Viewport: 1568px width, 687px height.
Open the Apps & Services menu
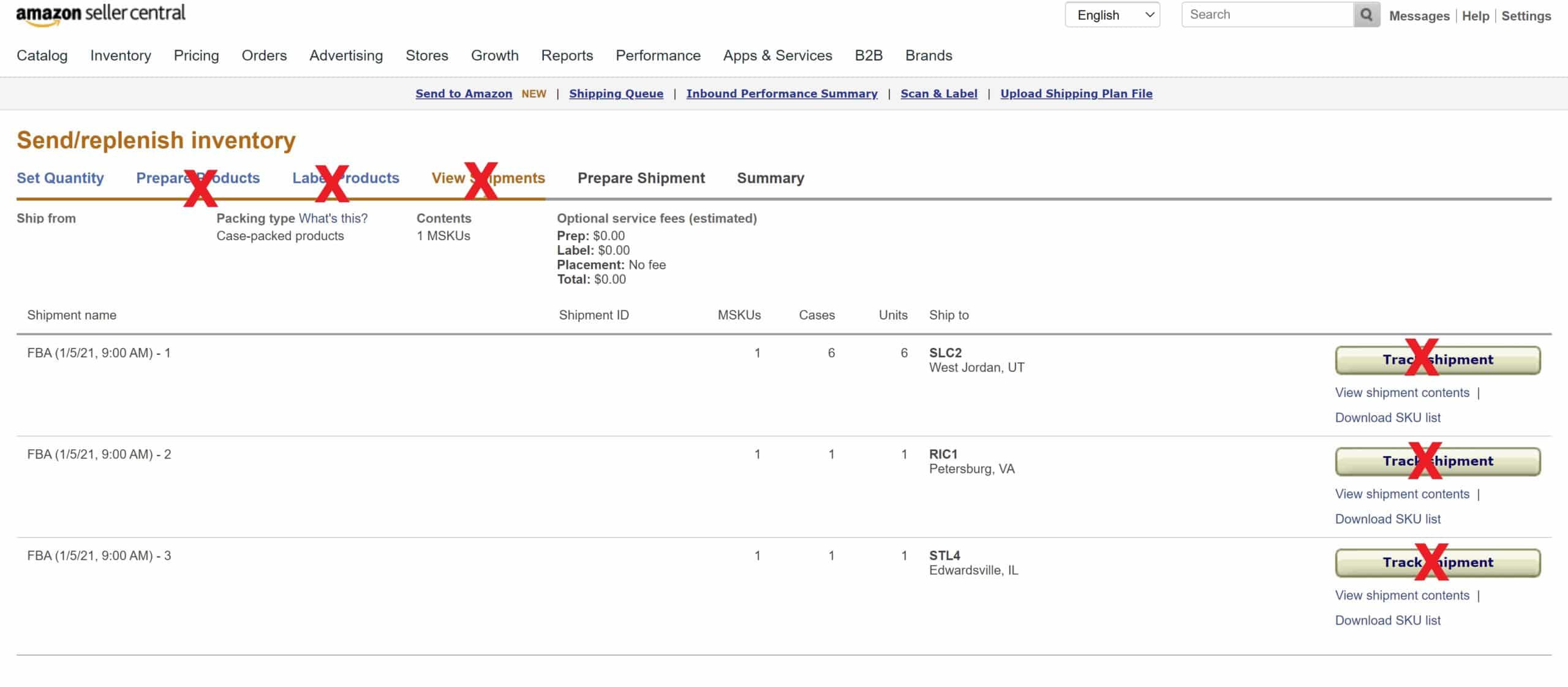(777, 55)
